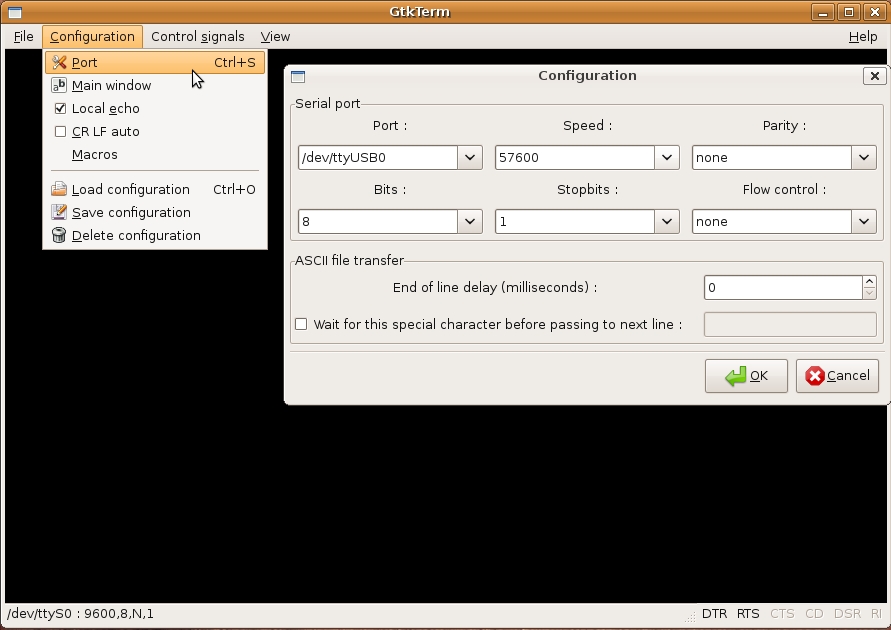Image resolution: width=891 pixels, height=630 pixels.
Task: Expand the Flow control dropdown
Action: pyautogui.click(x=864, y=222)
